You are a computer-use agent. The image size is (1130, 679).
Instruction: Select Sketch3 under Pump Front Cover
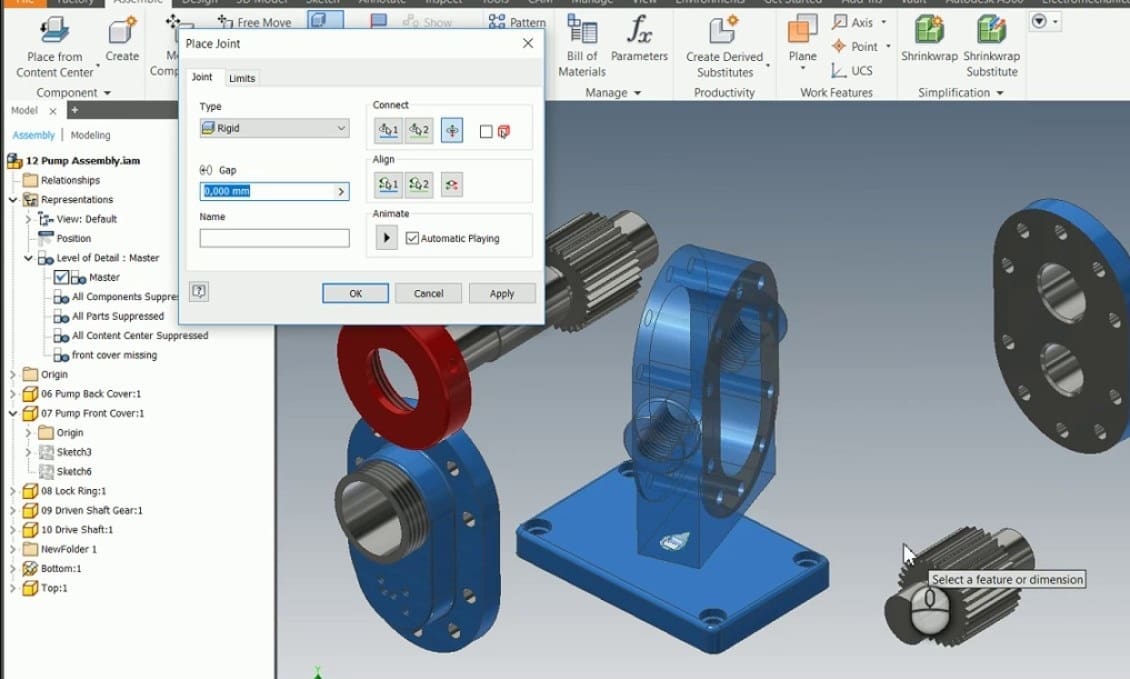pyautogui.click(x=74, y=452)
